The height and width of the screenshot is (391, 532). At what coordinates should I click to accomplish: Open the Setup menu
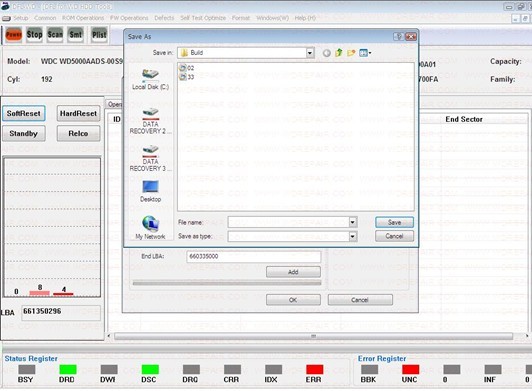[21, 18]
